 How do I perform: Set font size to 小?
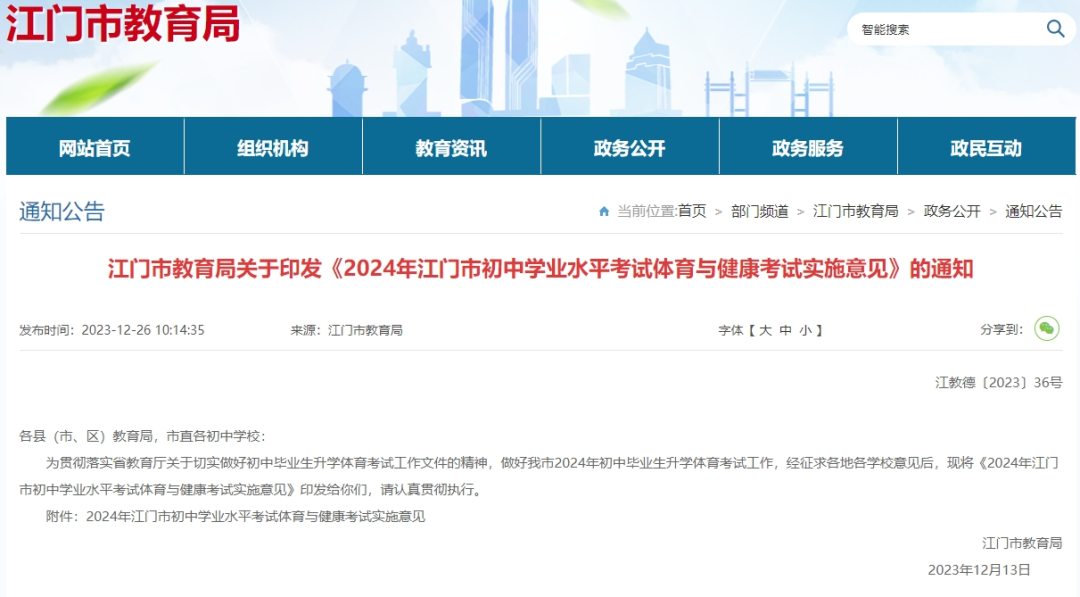(x=806, y=330)
